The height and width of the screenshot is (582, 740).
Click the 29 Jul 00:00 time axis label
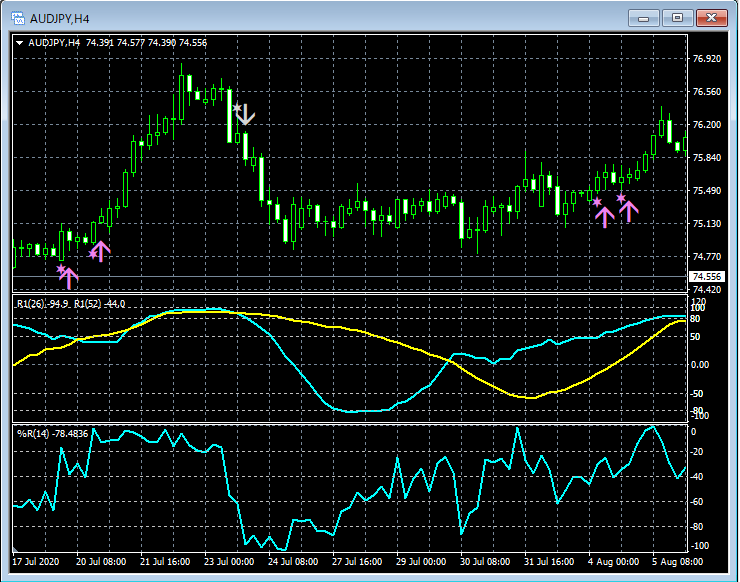(421, 562)
